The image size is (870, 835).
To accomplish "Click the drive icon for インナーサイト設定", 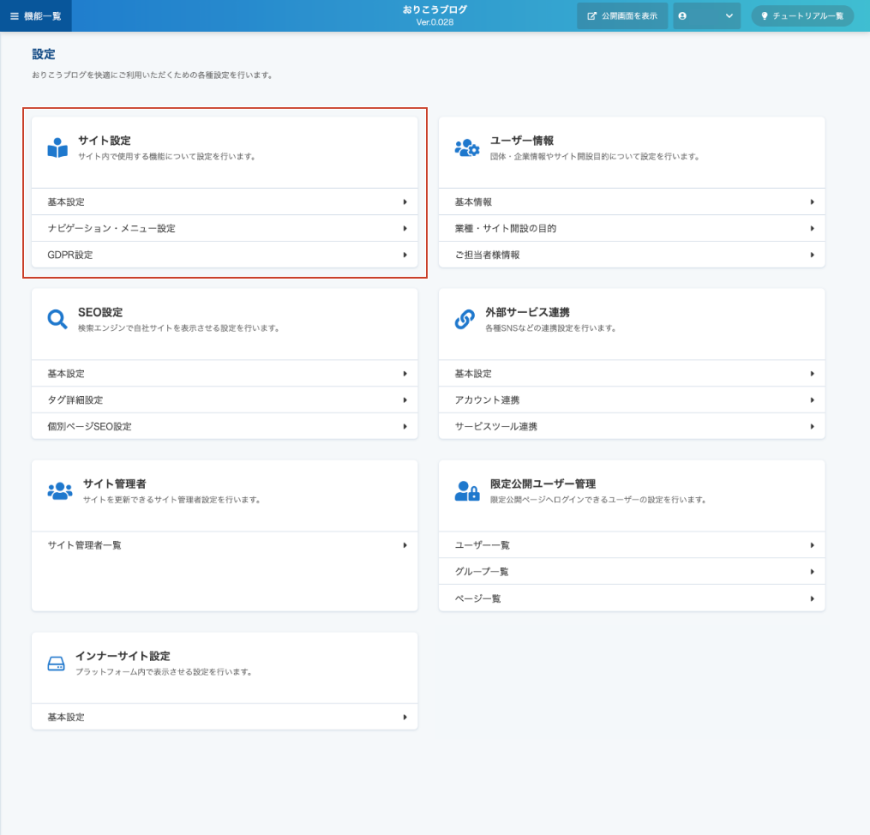I will click(56, 664).
